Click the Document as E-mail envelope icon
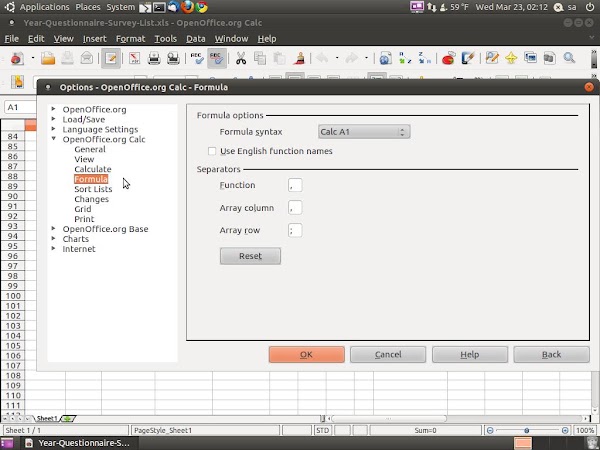Viewport: 600px width, 450px height. pyautogui.click(x=87, y=59)
